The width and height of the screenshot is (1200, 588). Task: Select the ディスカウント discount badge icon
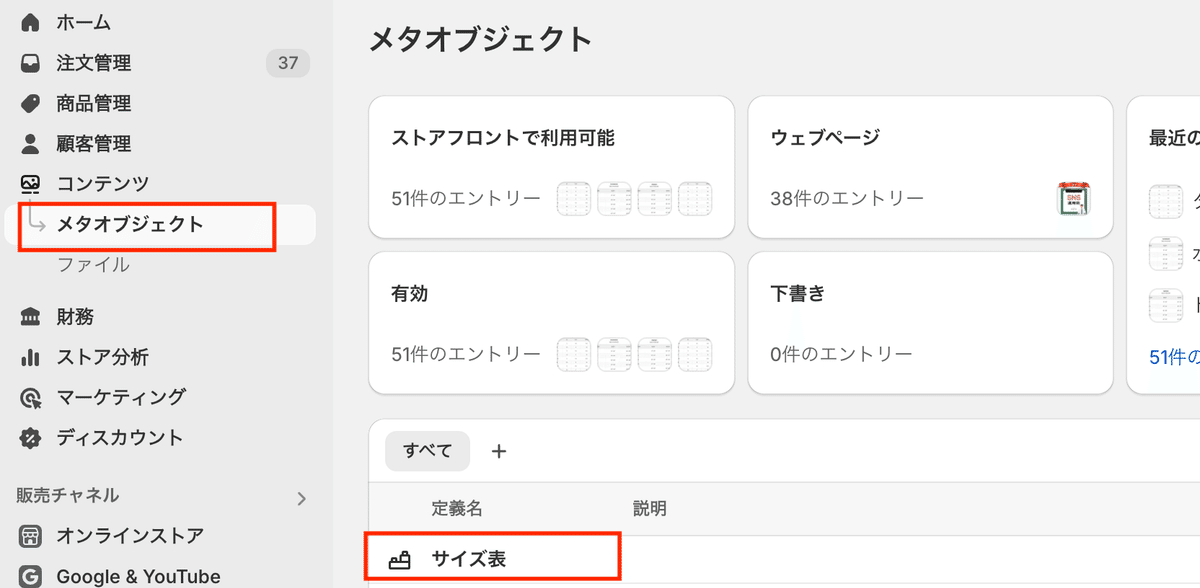tap(31, 438)
